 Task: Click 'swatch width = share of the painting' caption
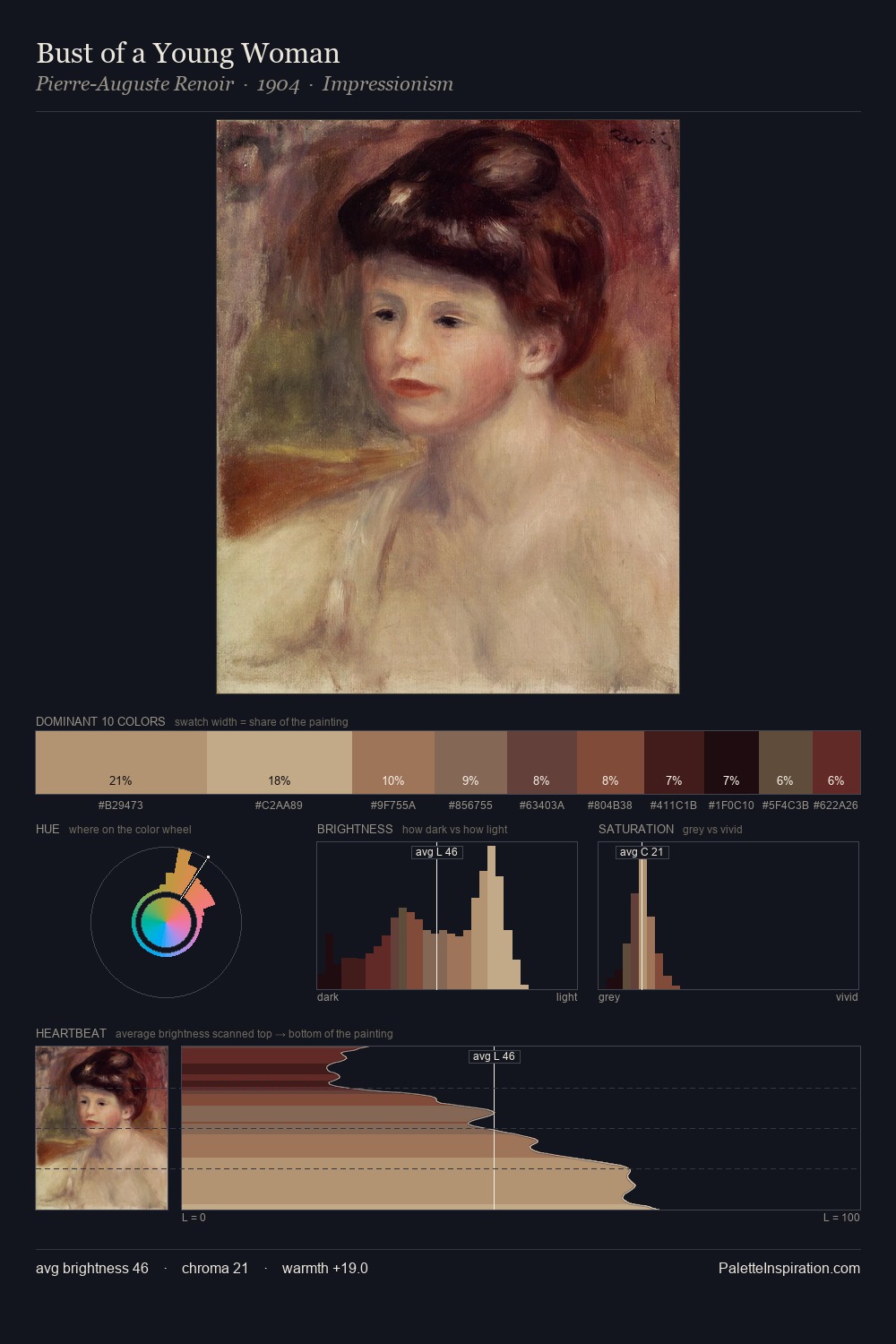click(262, 722)
